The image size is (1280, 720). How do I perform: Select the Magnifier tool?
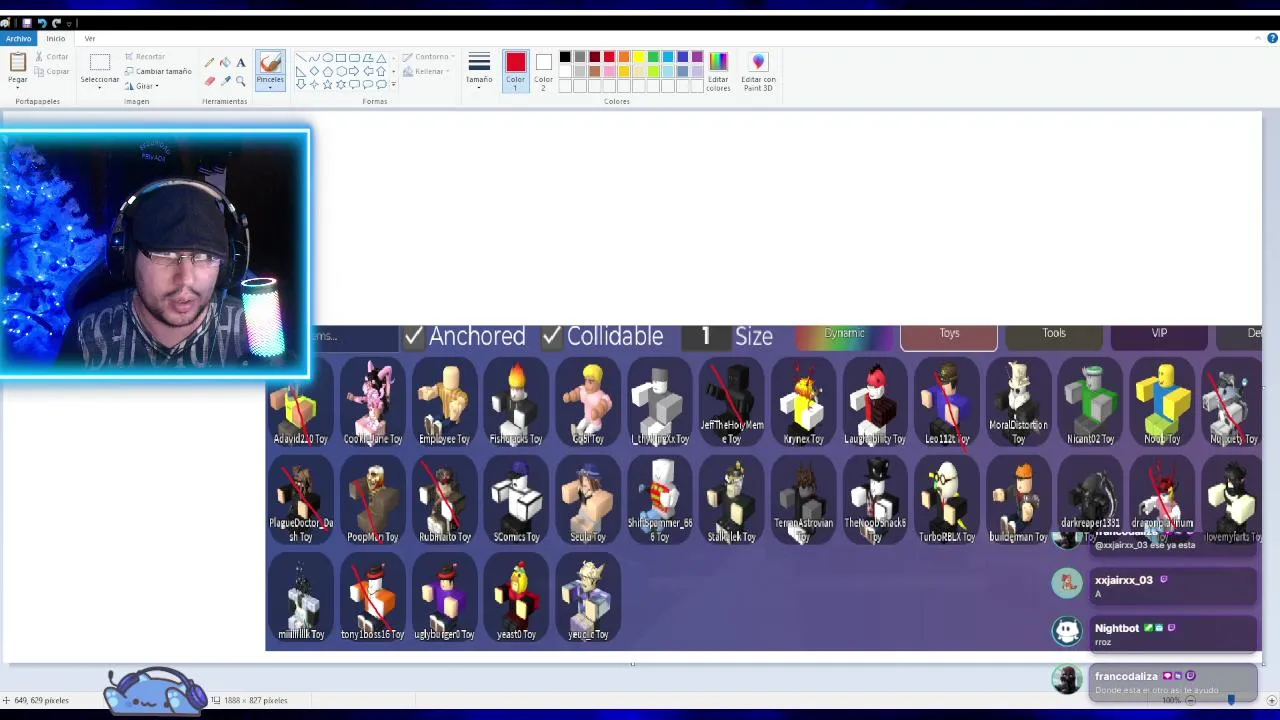(x=241, y=81)
